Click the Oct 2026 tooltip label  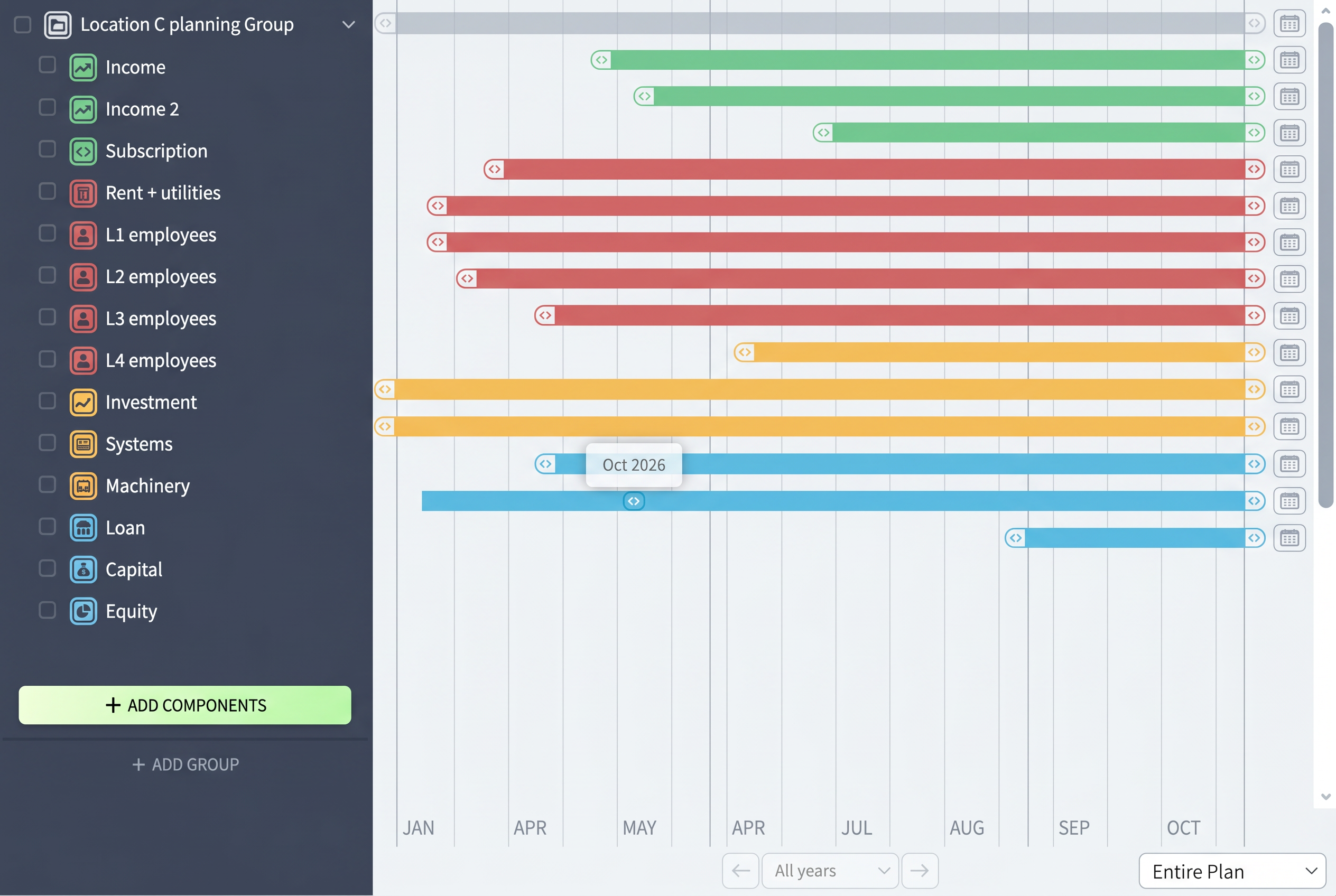pyautogui.click(x=634, y=465)
